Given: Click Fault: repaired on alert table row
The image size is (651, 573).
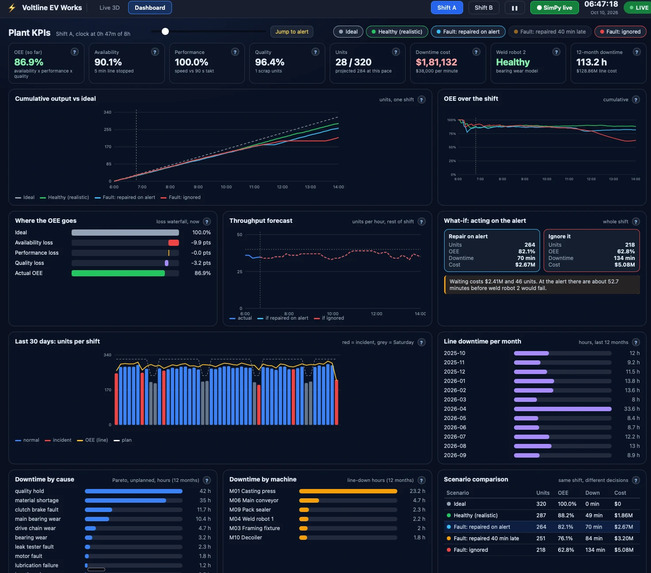Looking at the screenshot, I should pos(542,527).
